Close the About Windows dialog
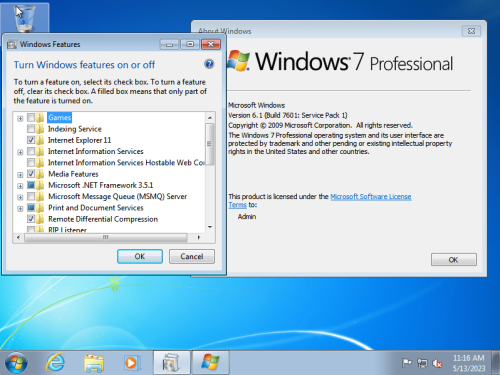The width and height of the screenshot is (500, 375). (x=471, y=31)
